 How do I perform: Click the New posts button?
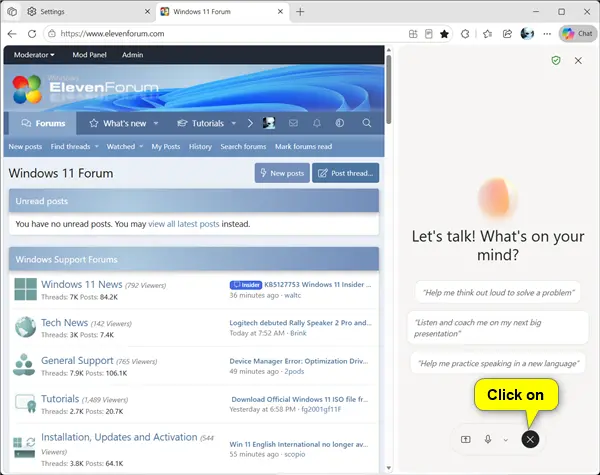click(x=282, y=173)
